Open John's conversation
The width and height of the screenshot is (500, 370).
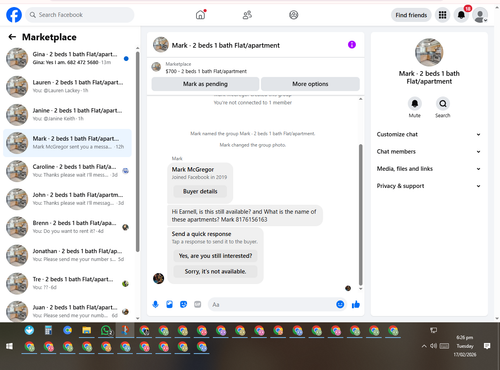67,199
